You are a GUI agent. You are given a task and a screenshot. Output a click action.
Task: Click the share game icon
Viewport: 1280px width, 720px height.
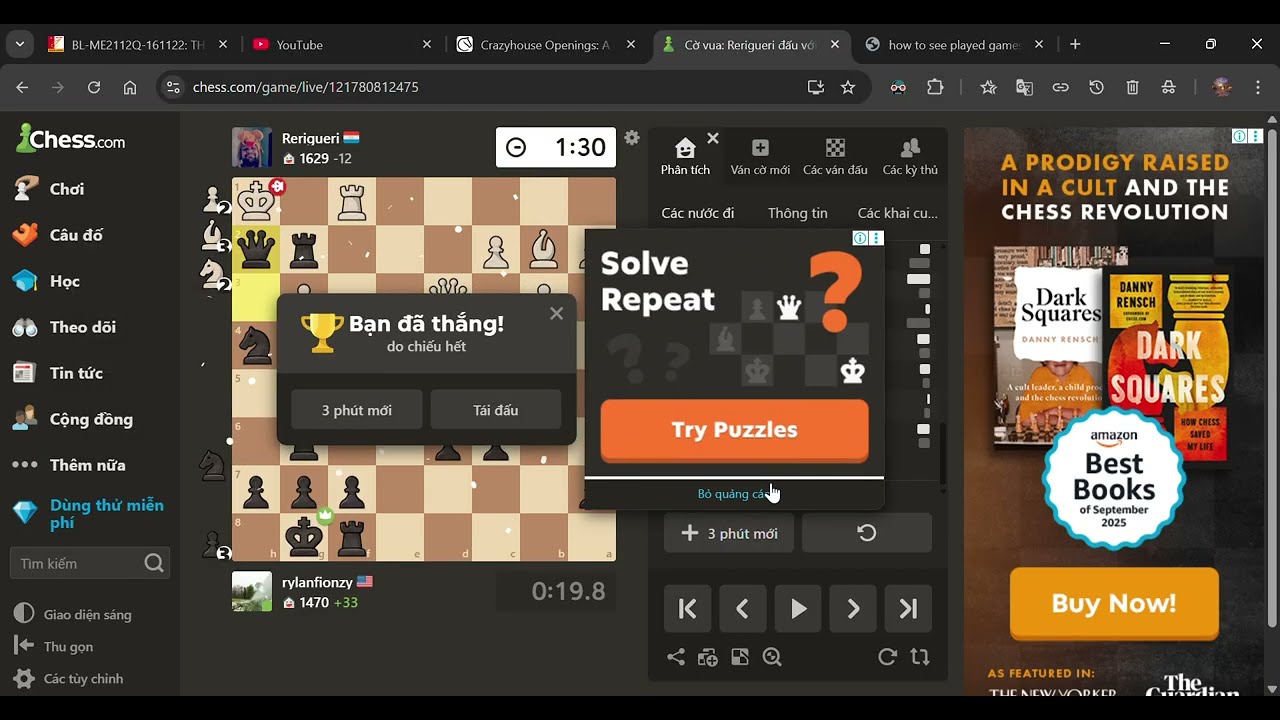click(x=676, y=657)
